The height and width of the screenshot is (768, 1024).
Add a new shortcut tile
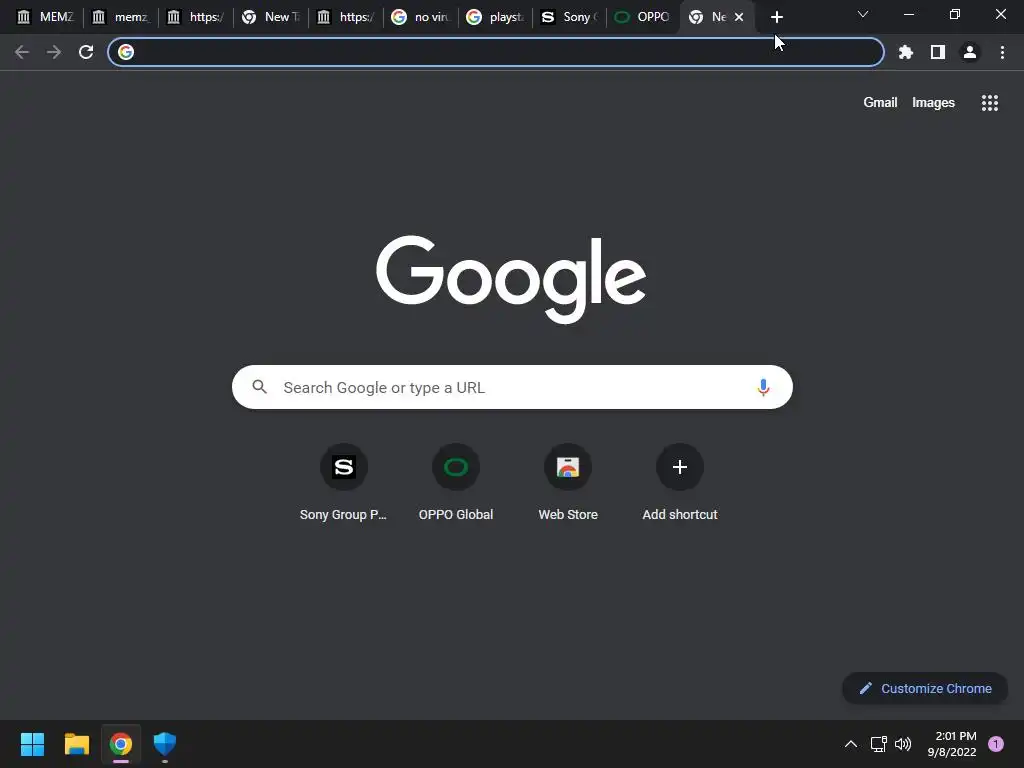(x=680, y=483)
